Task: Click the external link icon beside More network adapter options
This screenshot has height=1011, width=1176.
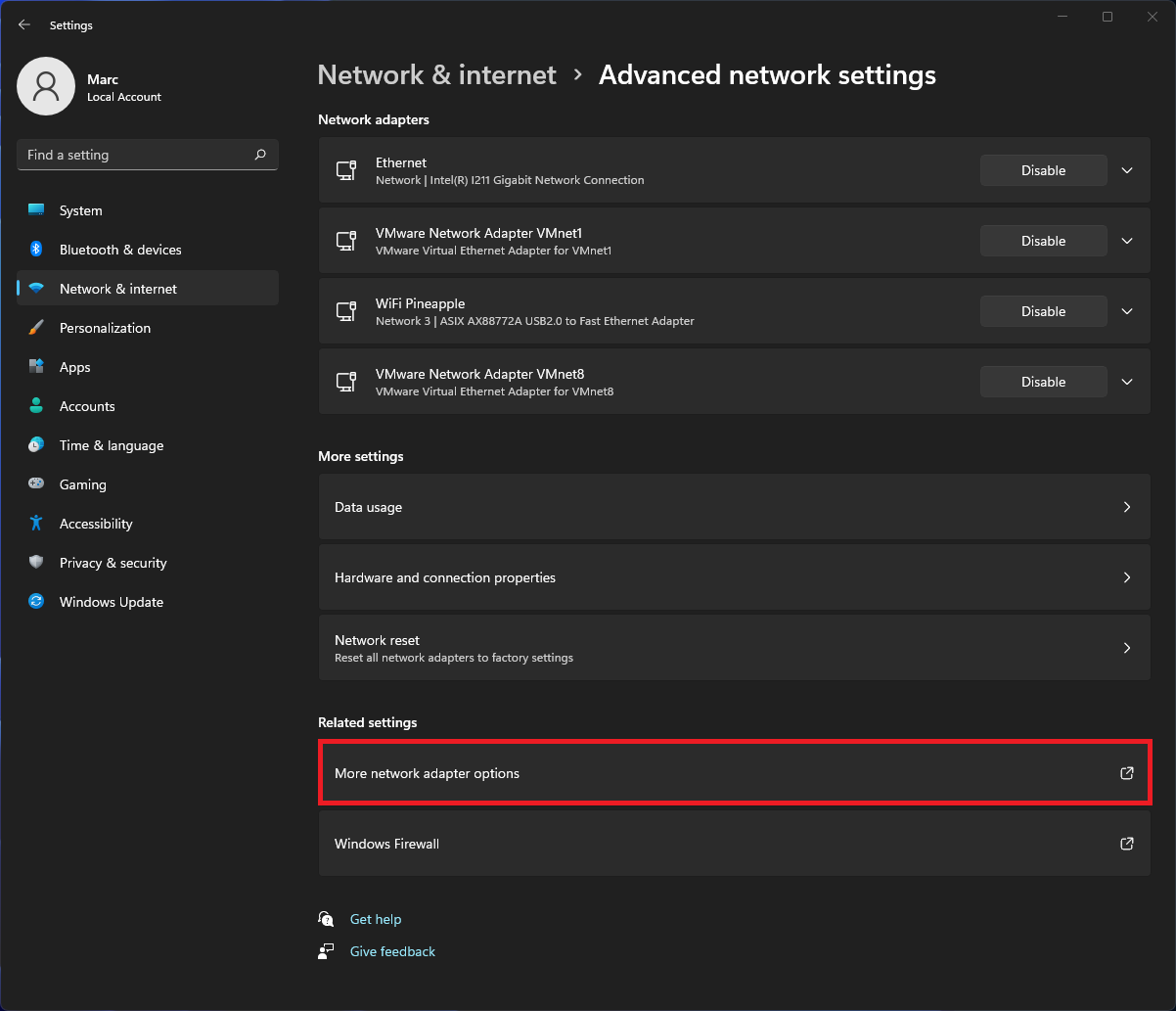Action: click(1126, 772)
